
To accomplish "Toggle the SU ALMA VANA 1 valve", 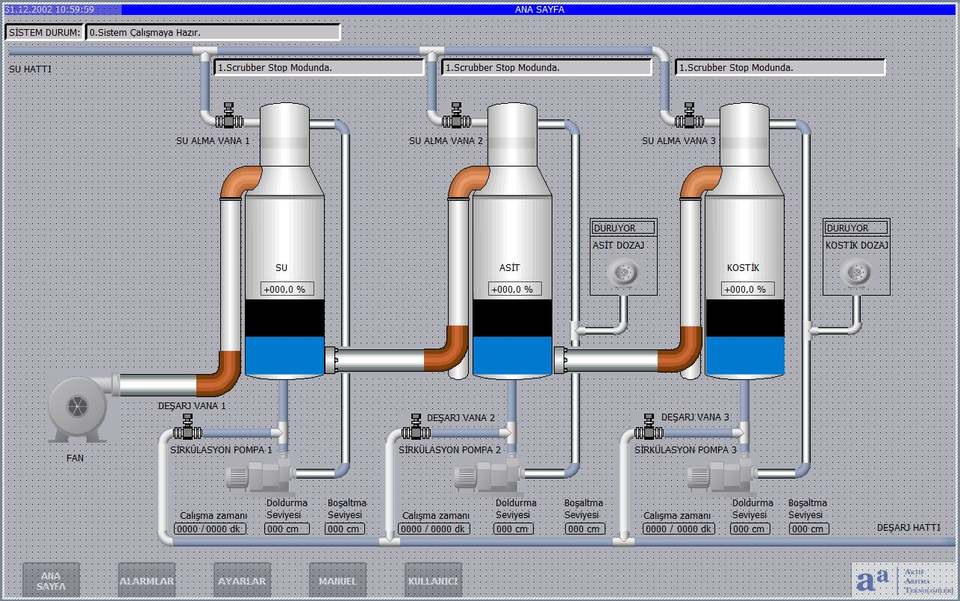I will point(229,117).
